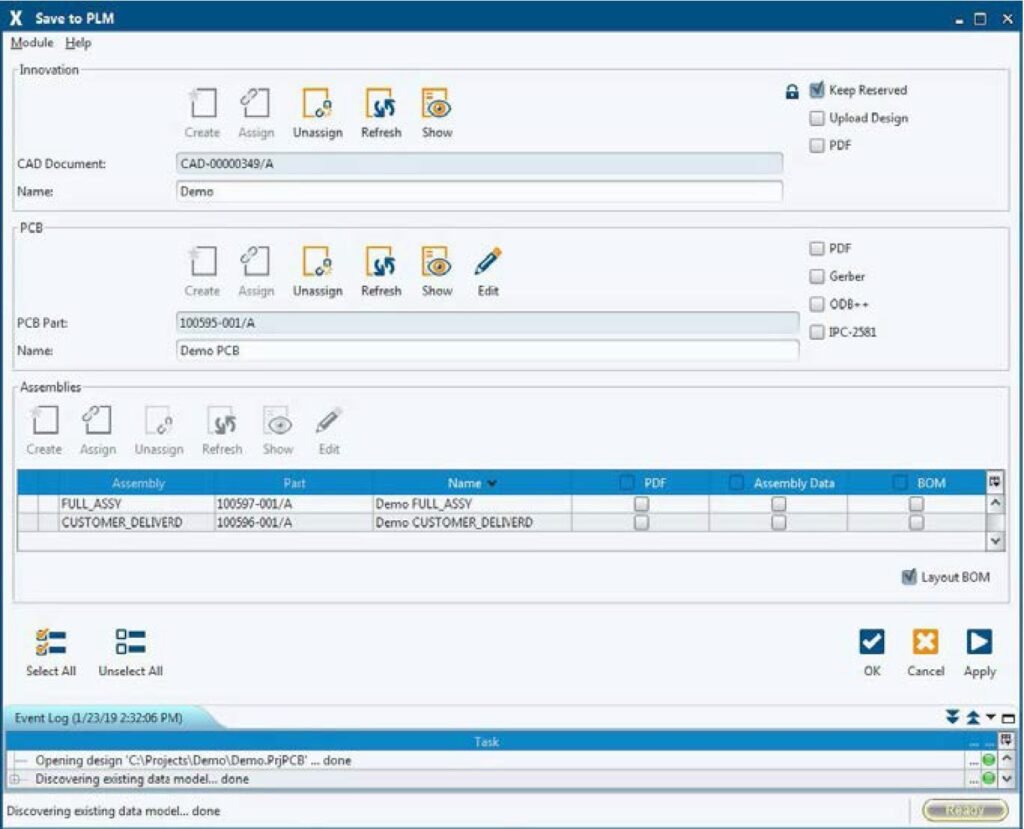This screenshot has width=1024, height=829.
Task: Toggle the Keep Reserved checkbox
Action: (818, 90)
